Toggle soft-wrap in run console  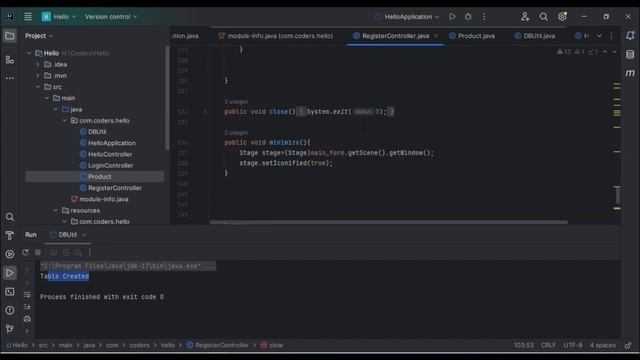point(27,294)
